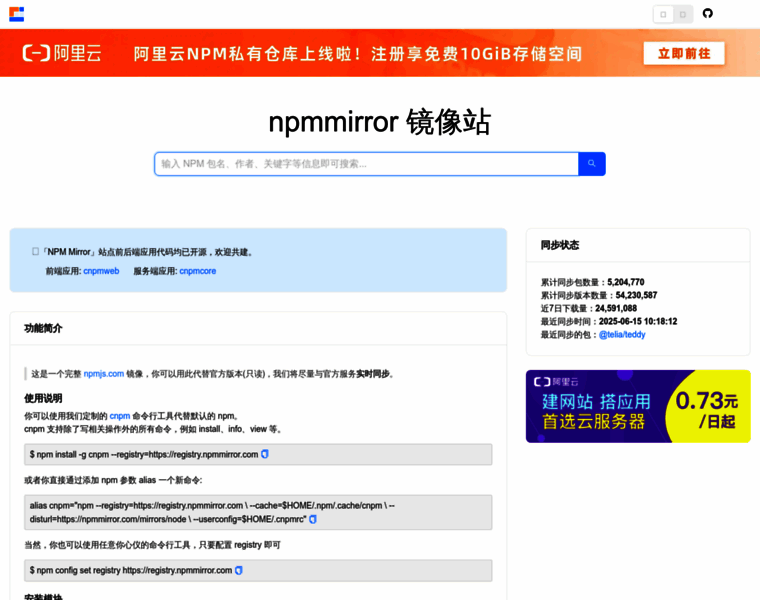Viewport: 760px width, 600px height.
Task: Click the 功能简介 section heading
Action: pyautogui.click(x=43, y=328)
